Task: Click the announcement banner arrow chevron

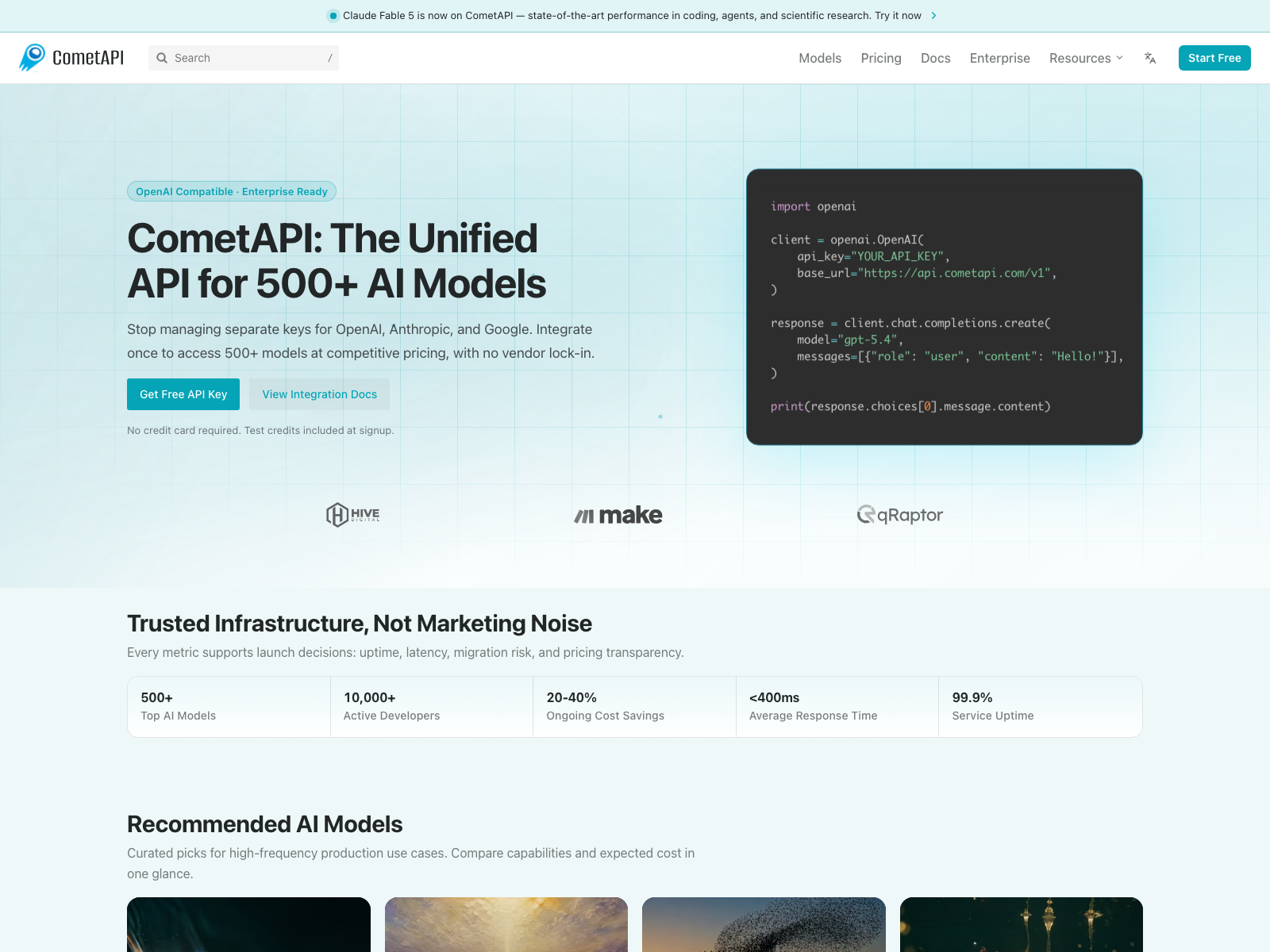Action: coord(933,16)
